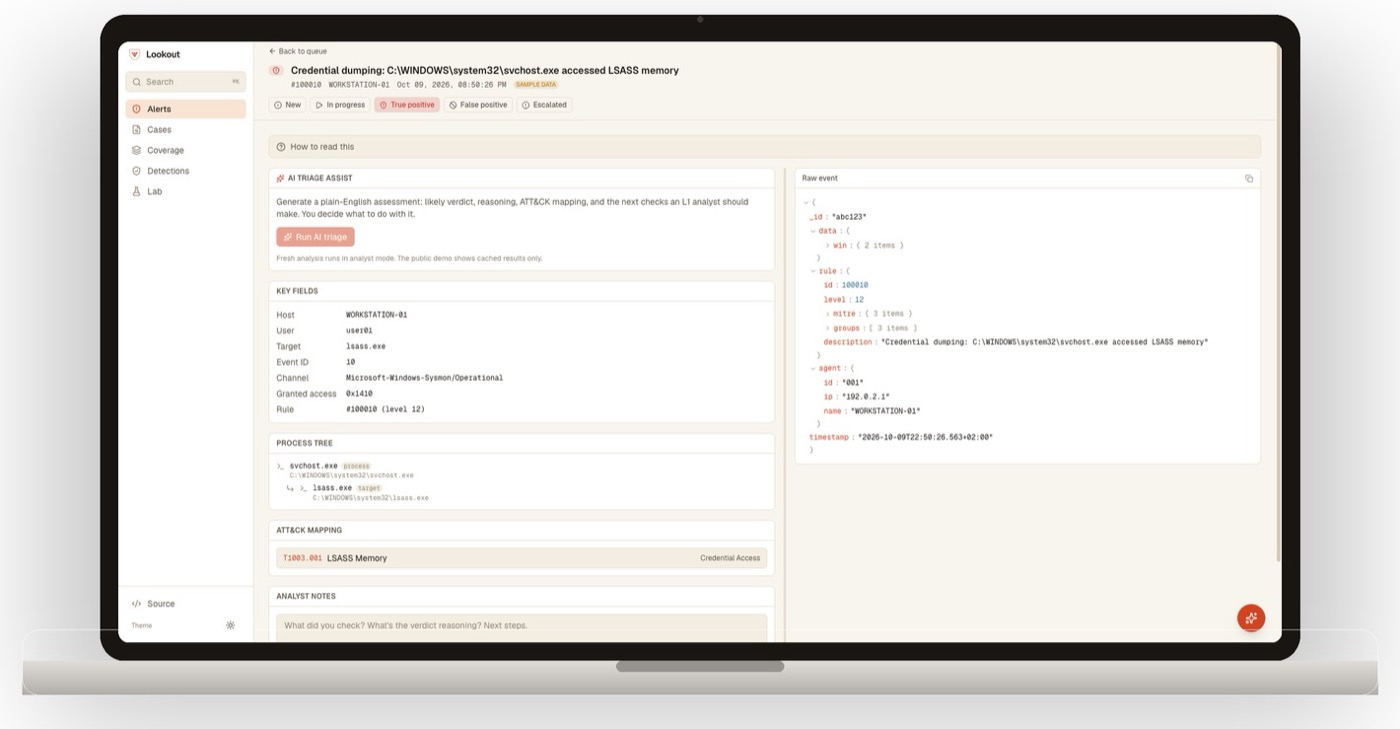Open Coverage in the sidebar
The image size is (1400, 729).
[x=186, y=150]
